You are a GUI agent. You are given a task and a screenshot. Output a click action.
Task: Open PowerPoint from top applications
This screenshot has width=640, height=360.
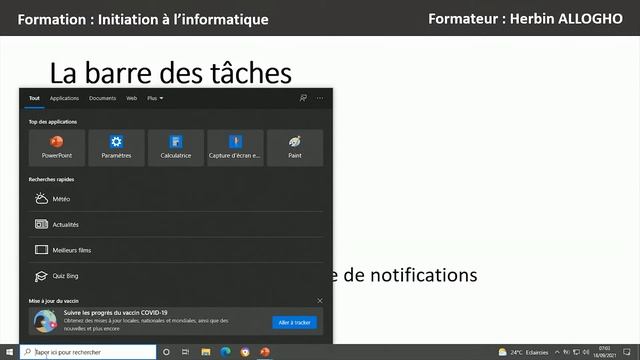(57, 148)
